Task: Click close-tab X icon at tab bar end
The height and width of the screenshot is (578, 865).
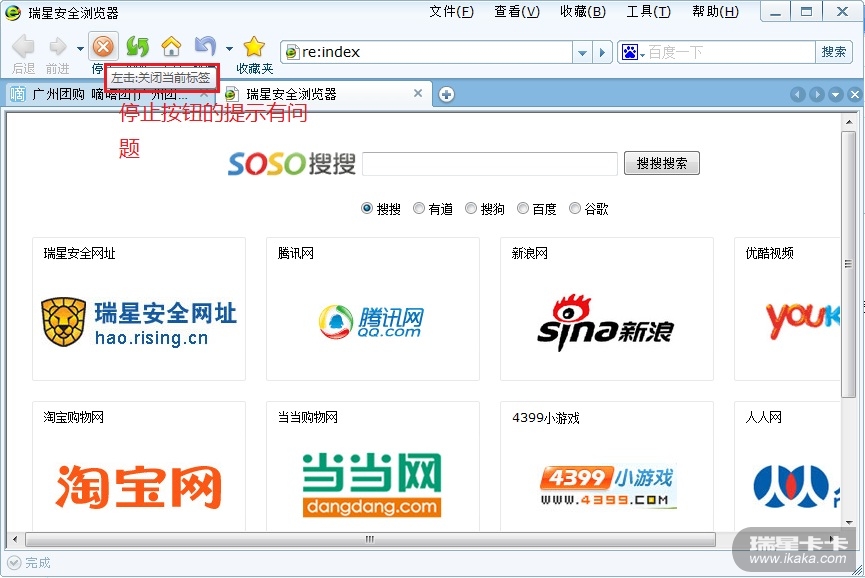Action: tap(855, 94)
